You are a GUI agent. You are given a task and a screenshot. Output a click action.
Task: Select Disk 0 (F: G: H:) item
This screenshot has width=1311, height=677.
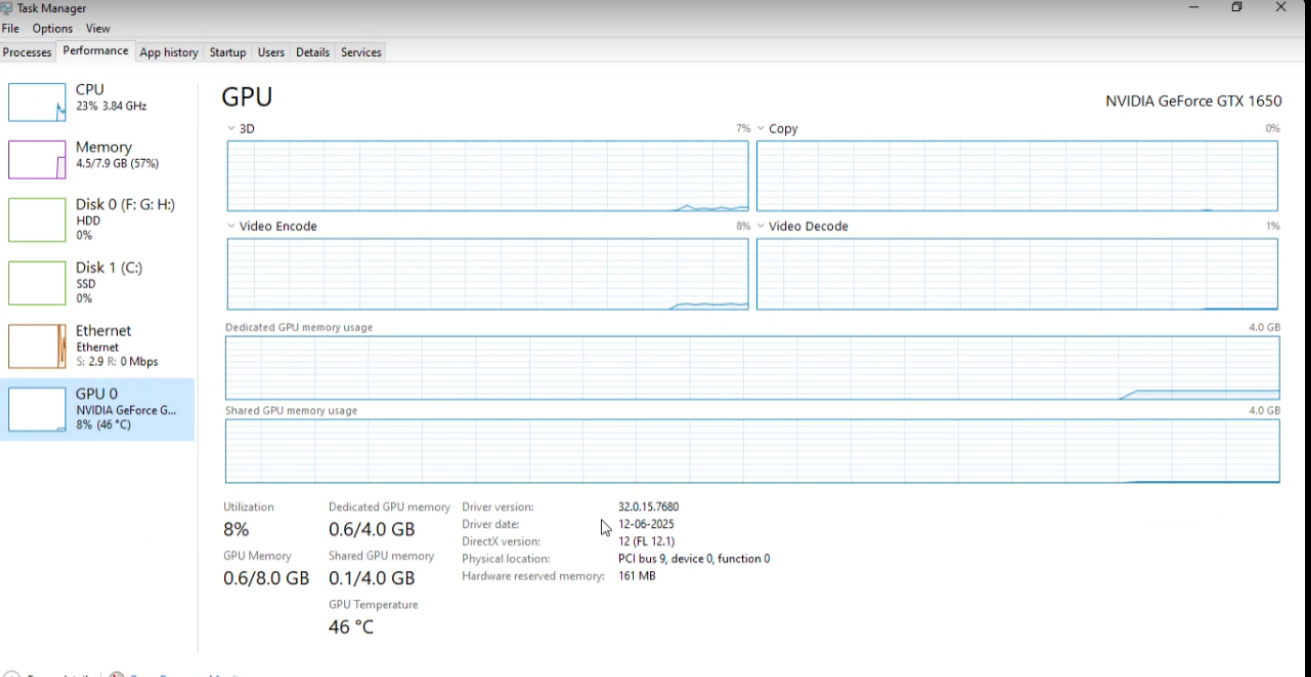[97, 219]
